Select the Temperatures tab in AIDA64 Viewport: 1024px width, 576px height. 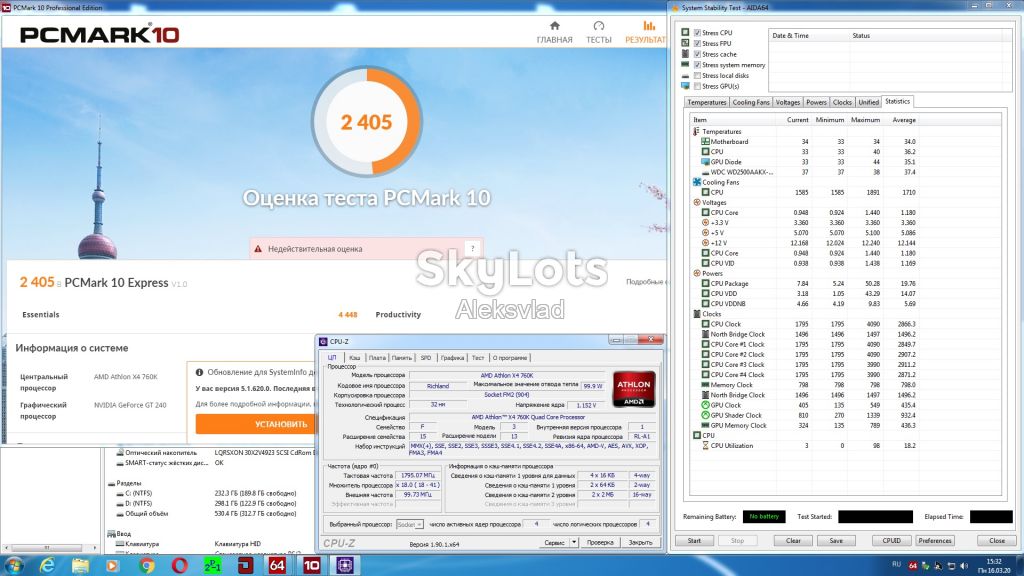click(x=707, y=102)
